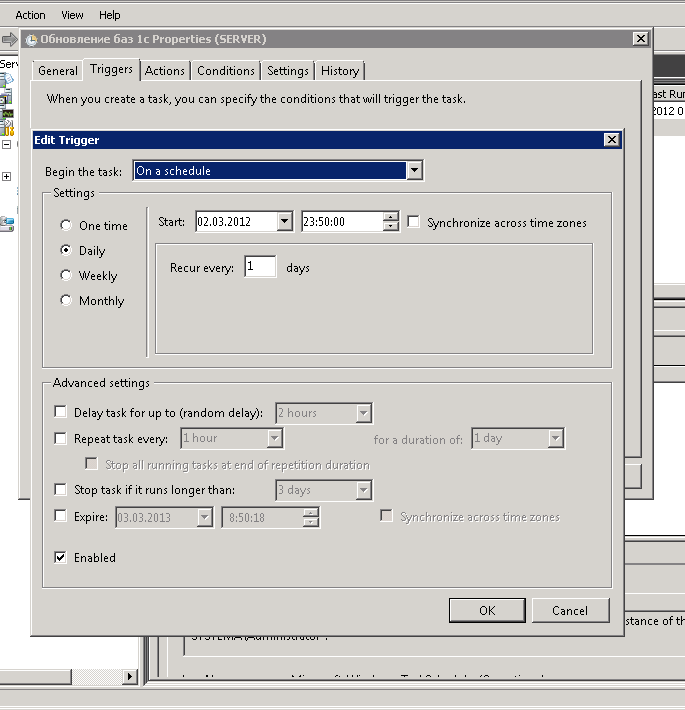Open the random delay 2 hours dropdown
Viewport: 685px width, 710px height.
(x=364, y=413)
